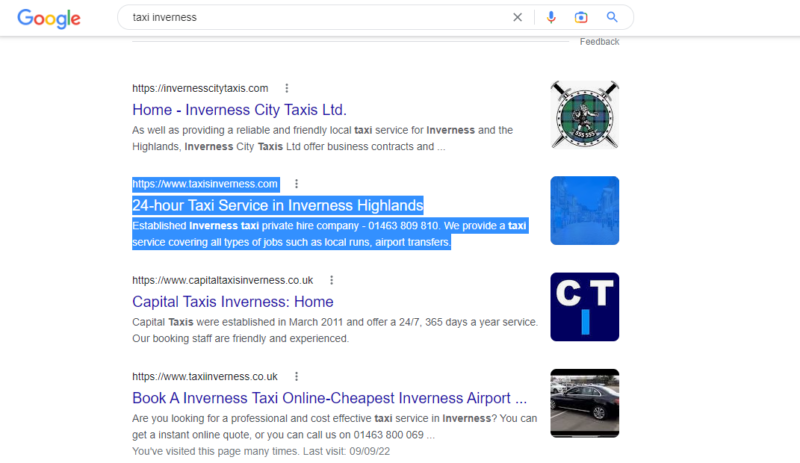
Task: Click the https://invernesscitytaxis.com URL
Action: pos(200,88)
